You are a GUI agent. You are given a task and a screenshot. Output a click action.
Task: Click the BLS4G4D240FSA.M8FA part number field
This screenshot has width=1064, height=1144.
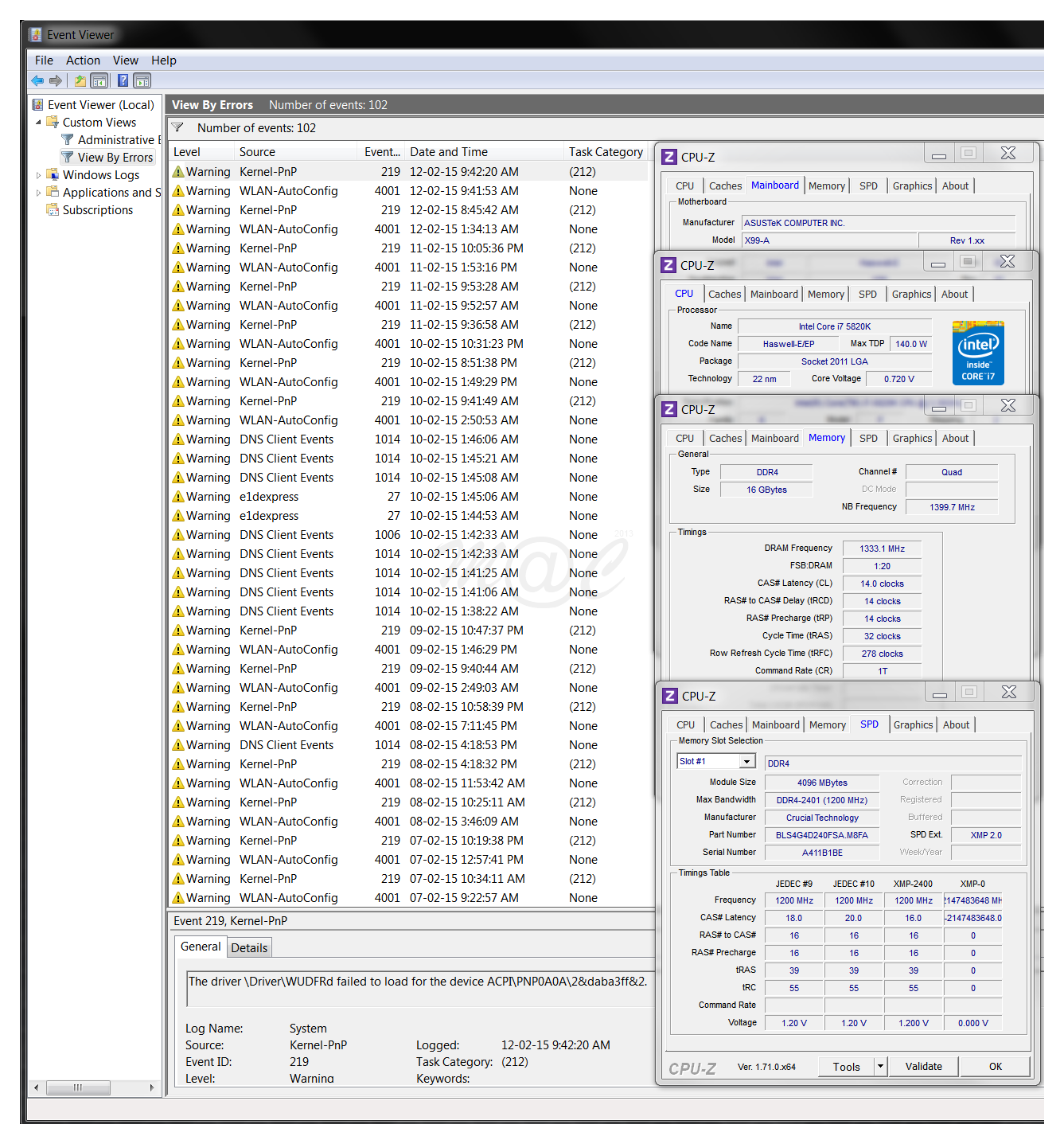click(x=821, y=835)
